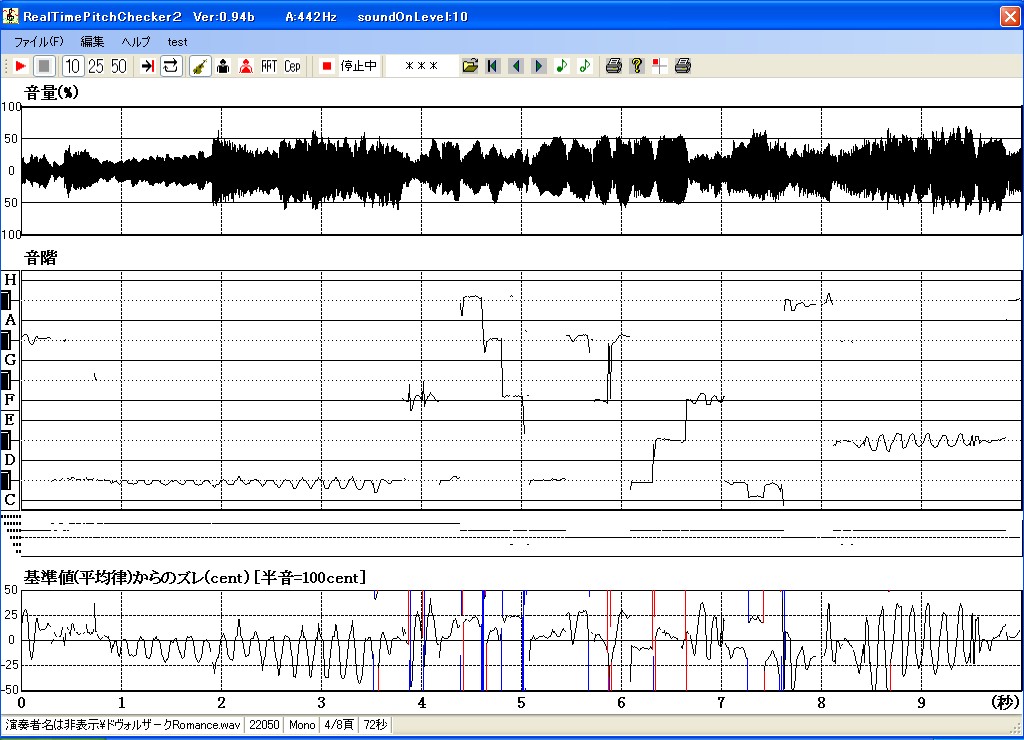
Task: Go to next page arrow
Action: pyautogui.click(x=539, y=66)
